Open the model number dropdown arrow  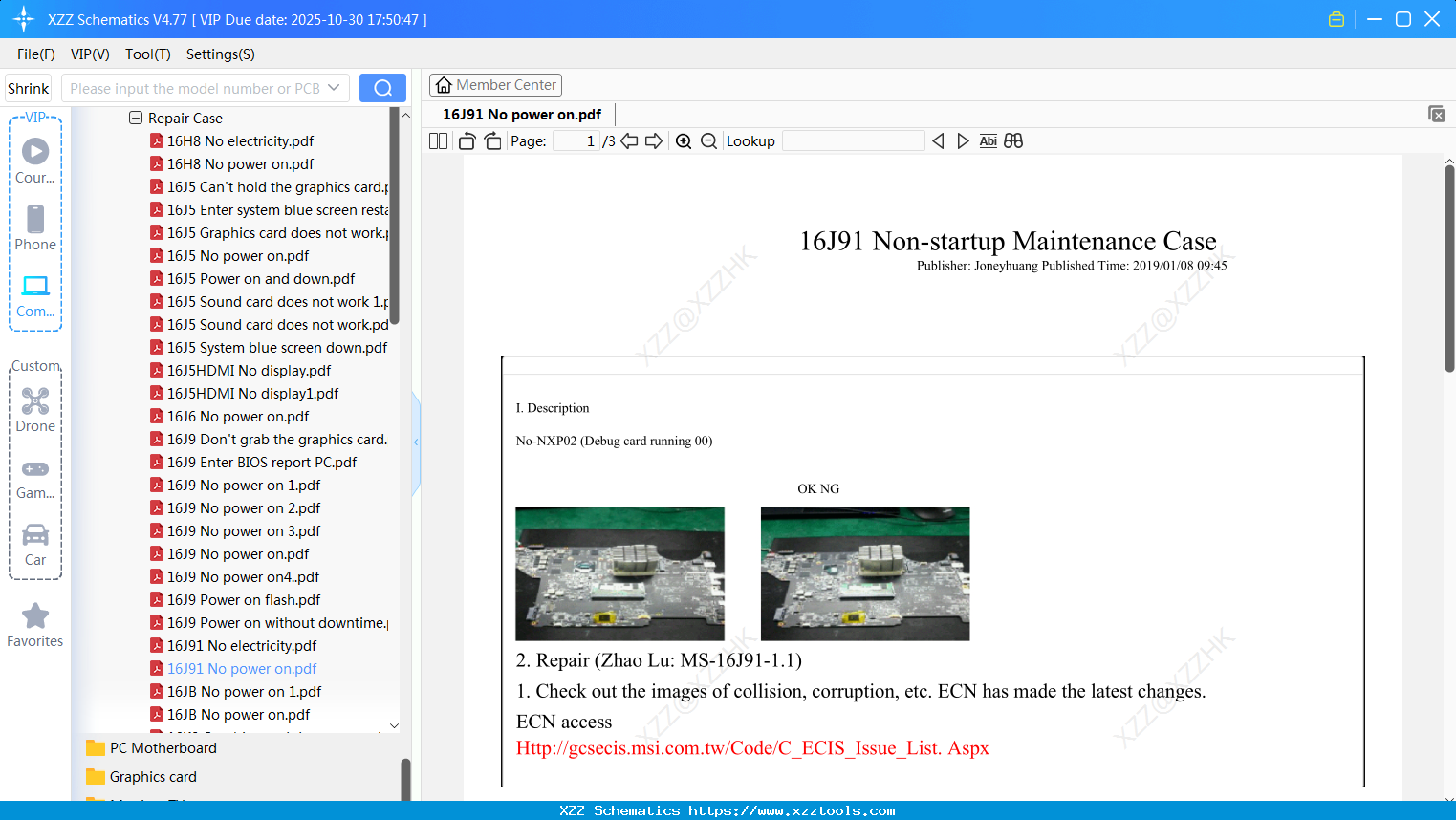click(334, 88)
